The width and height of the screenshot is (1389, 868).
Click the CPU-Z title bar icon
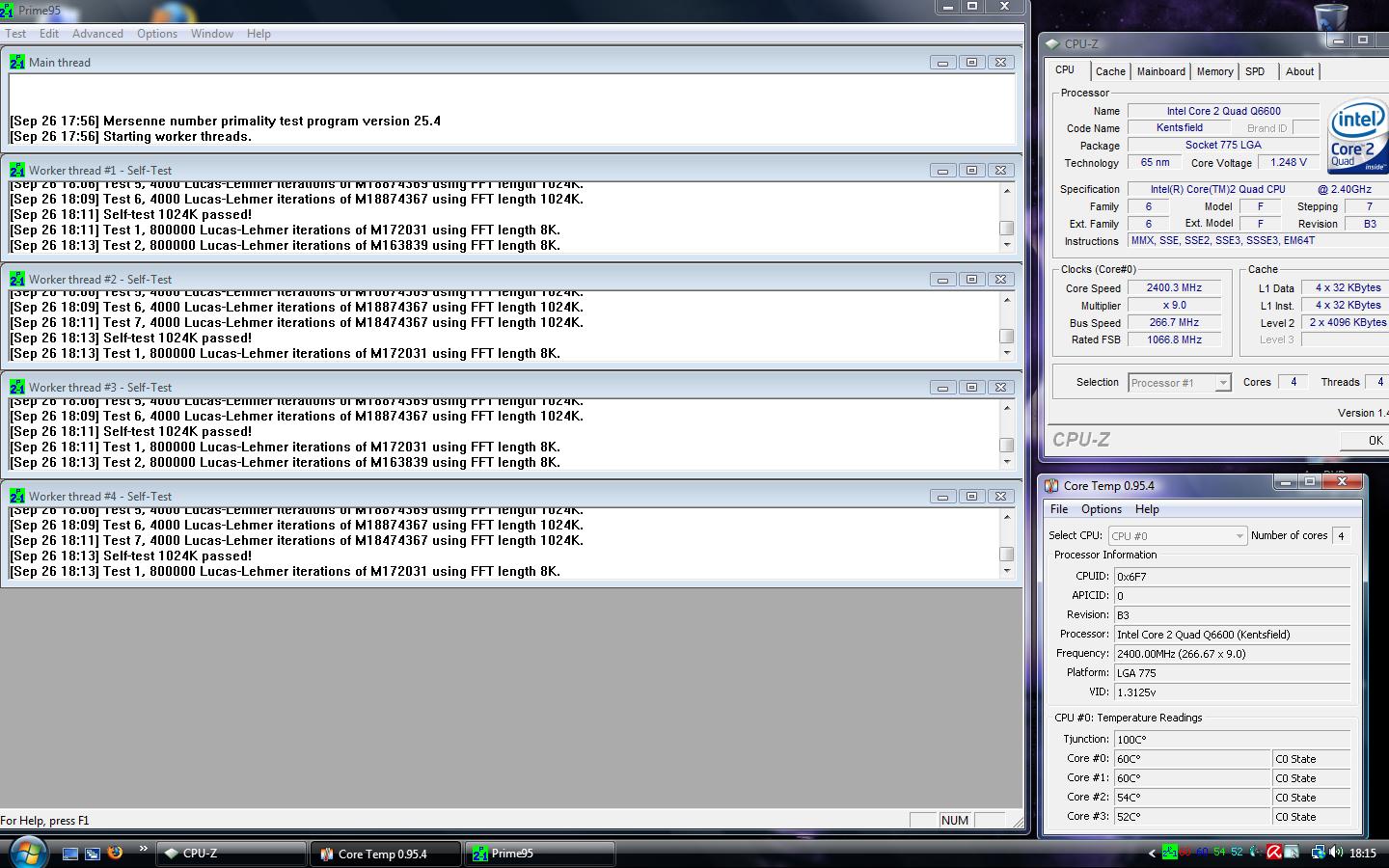click(1052, 43)
